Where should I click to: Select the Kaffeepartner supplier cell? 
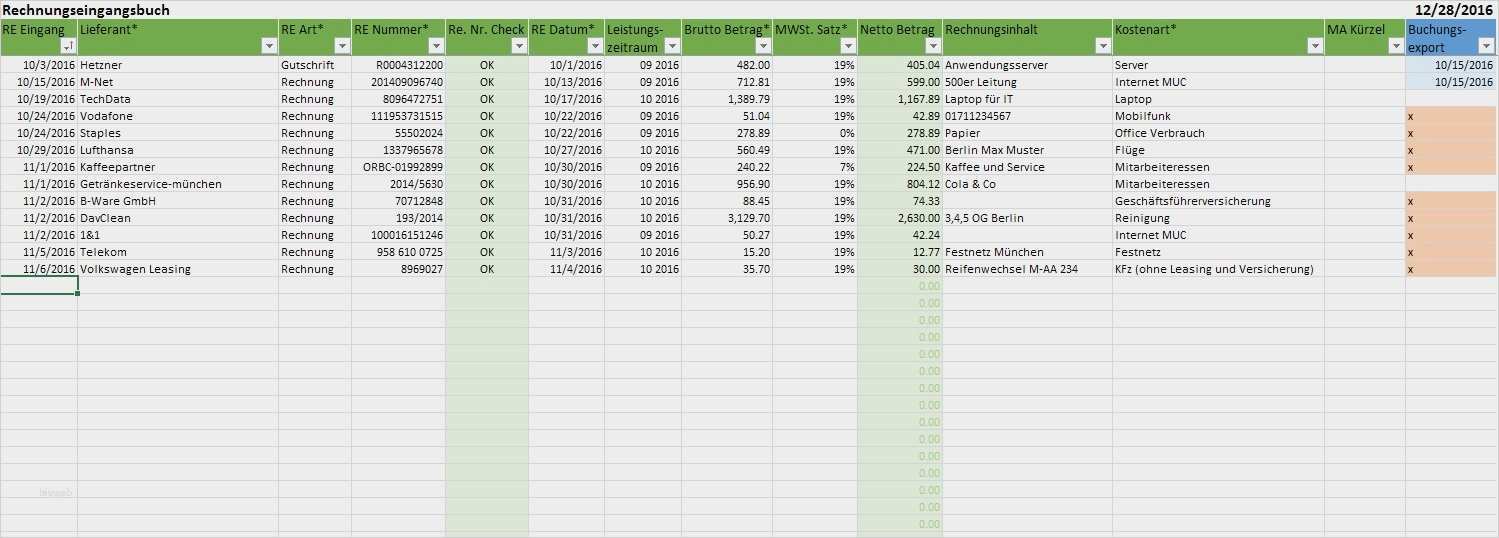[178, 167]
